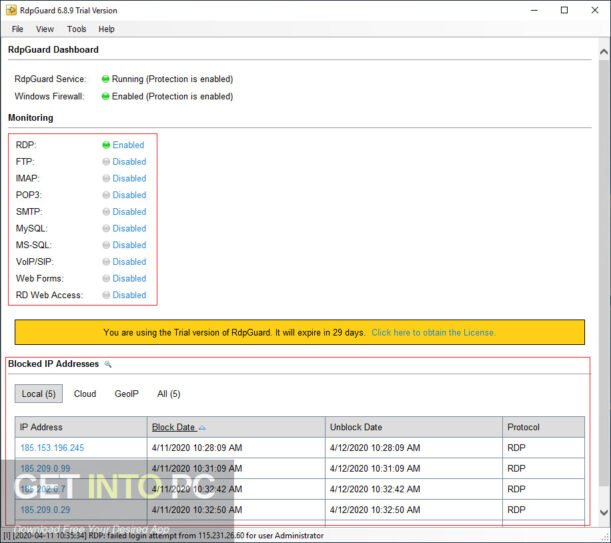This screenshot has height=543, width=611.
Task: Switch to the GeoIP tab
Action: pyautogui.click(x=126, y=394)
